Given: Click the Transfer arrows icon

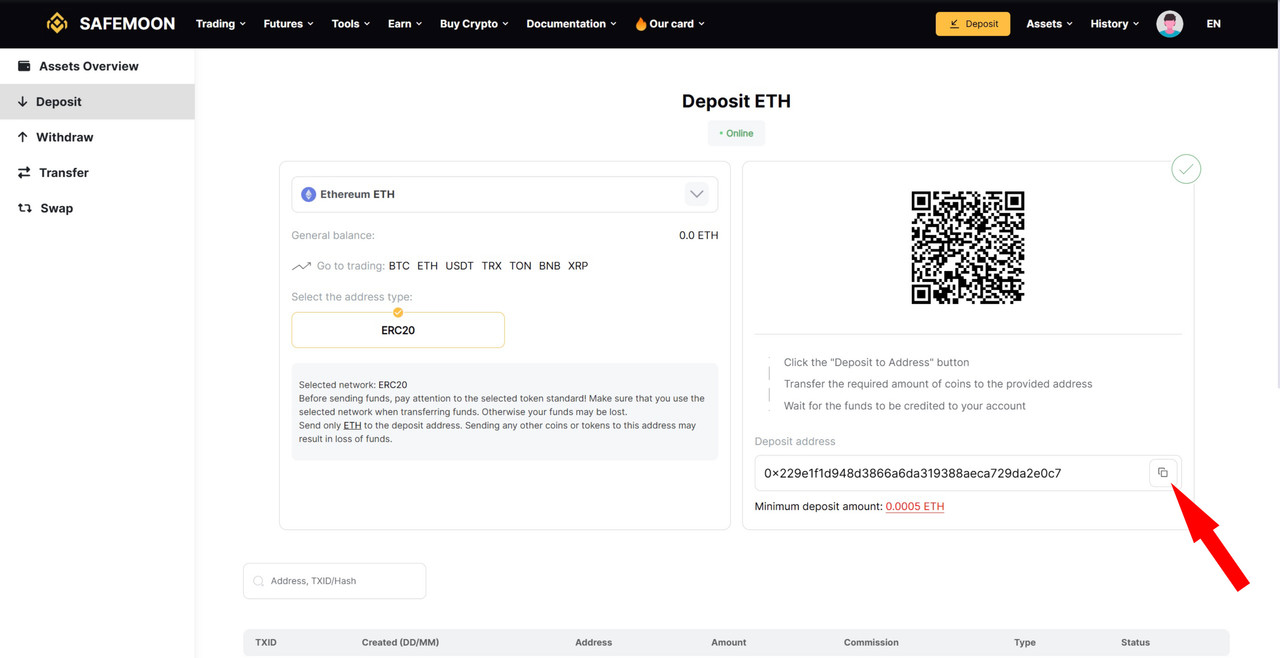Looking at the screenshot, I should click(24, 173).
